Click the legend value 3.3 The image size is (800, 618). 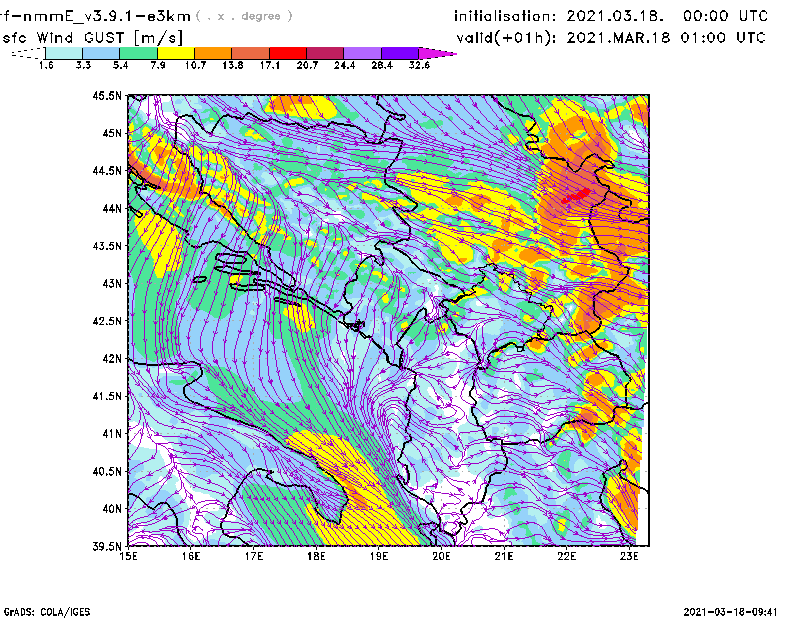[83, 65]
